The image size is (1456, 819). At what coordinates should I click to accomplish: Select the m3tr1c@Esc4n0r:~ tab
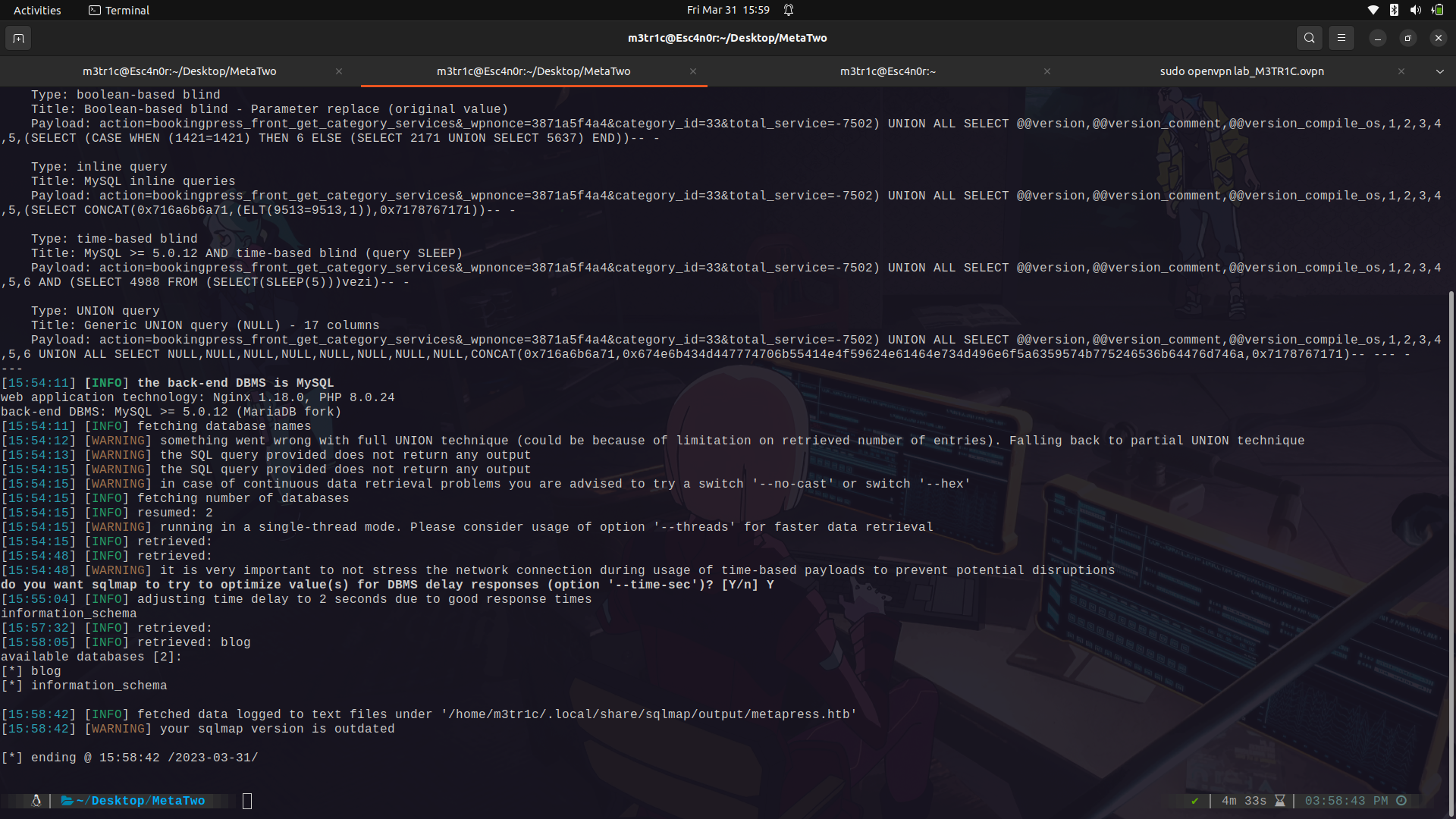[888, 71]
